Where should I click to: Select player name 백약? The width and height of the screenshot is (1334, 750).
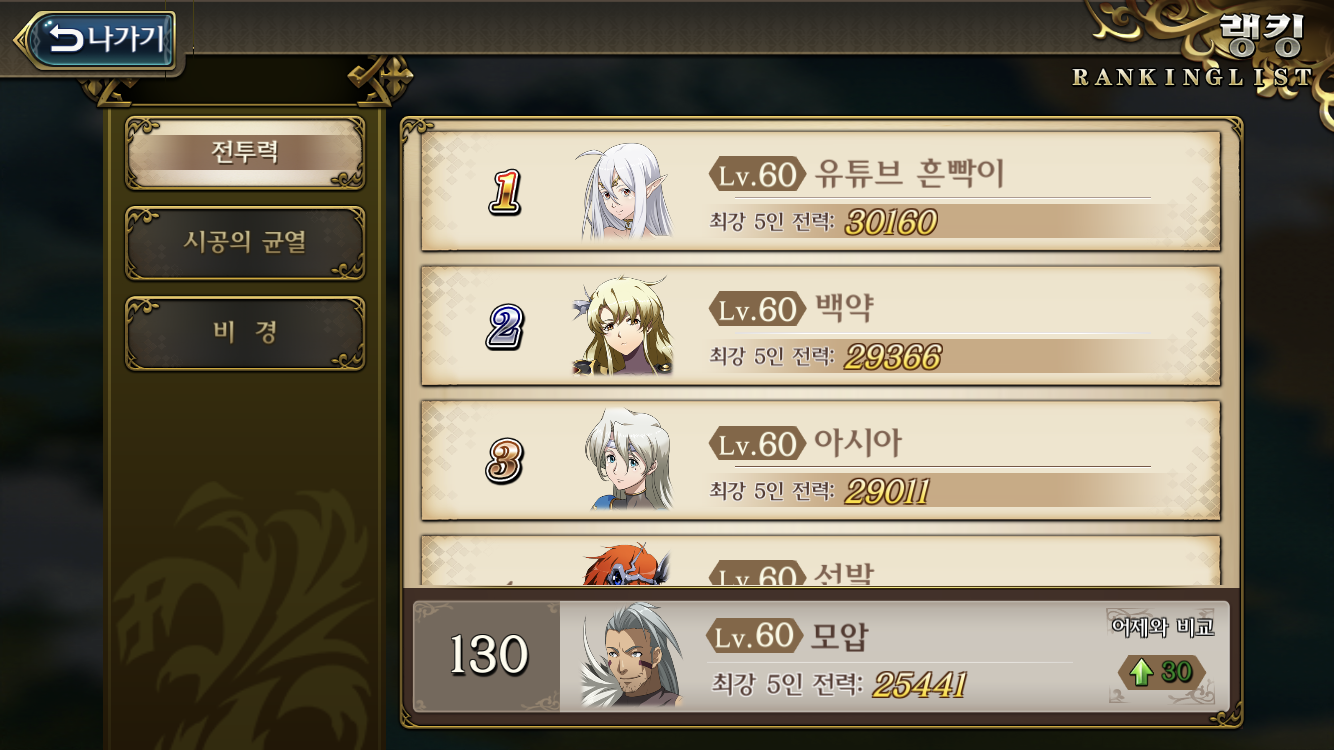pos(843,309)
